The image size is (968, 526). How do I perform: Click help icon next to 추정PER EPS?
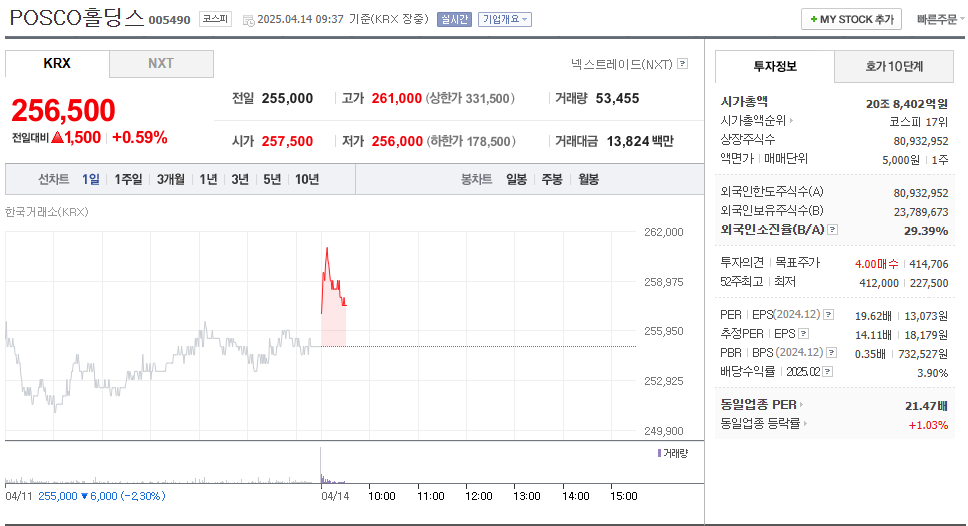[x=803, y=334]
